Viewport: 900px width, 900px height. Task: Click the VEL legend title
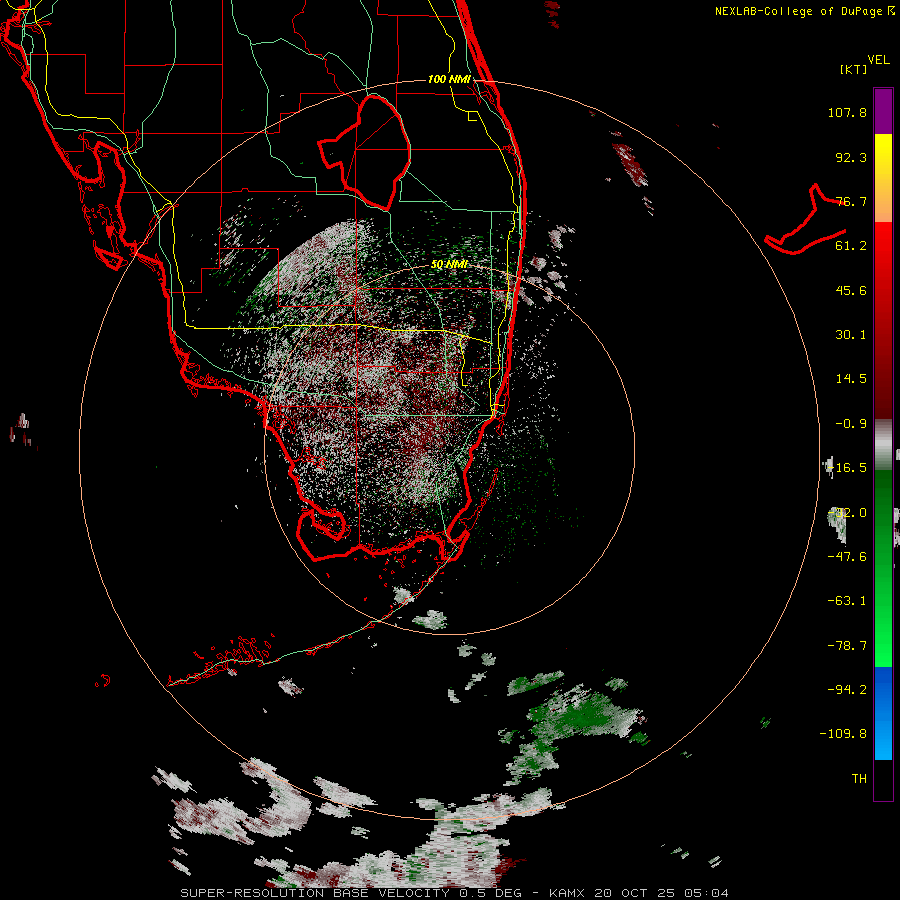pos(878,60)
